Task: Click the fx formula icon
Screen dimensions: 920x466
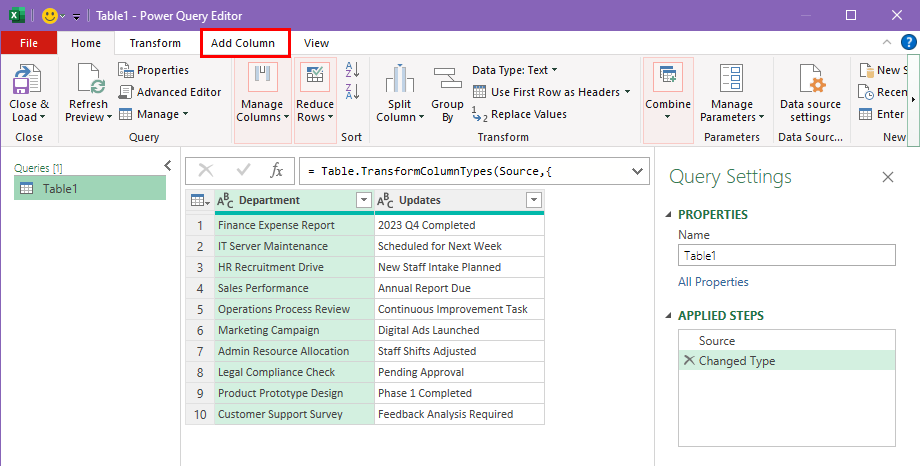Action: 276,171
